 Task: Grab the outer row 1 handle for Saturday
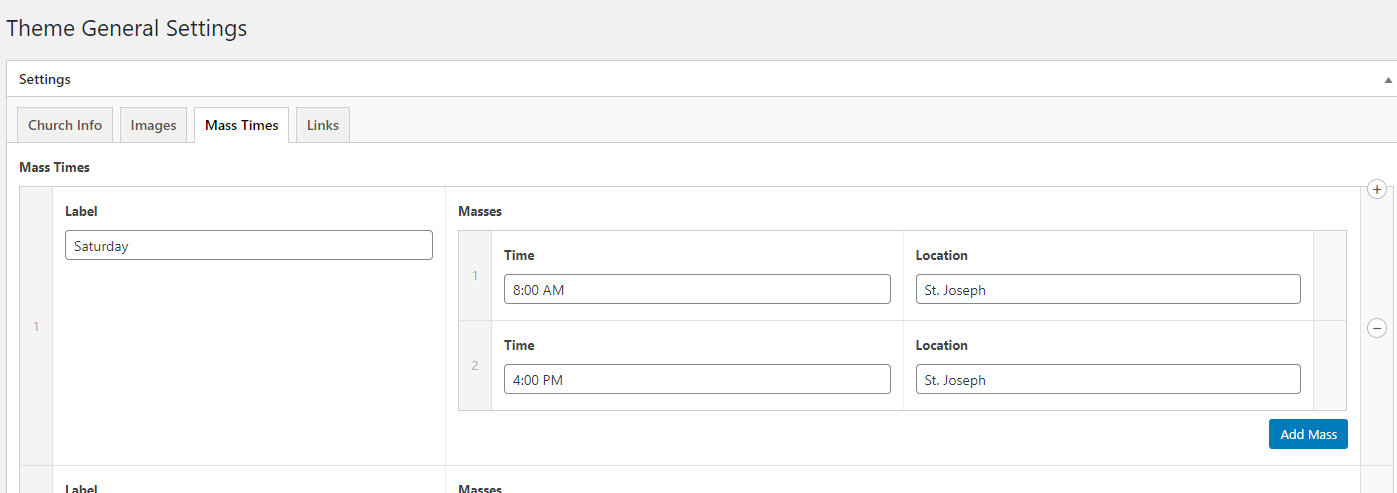tap(36, 326)
